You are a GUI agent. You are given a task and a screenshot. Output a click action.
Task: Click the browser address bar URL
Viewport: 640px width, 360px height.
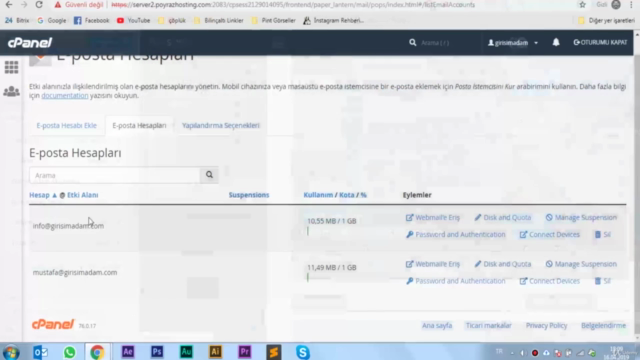(x=293, y=5)
